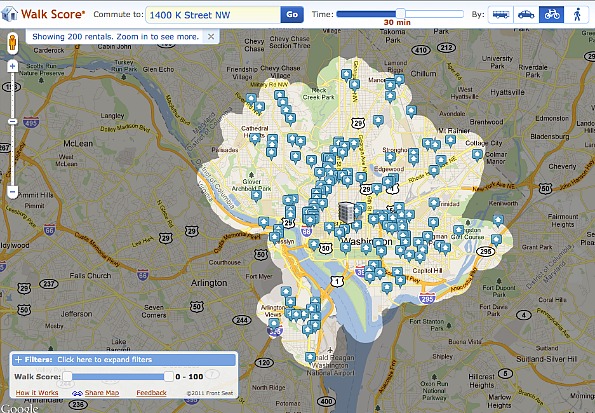Select commute by car icon
The width and height of the screenshot is (595, 413).
526,15
